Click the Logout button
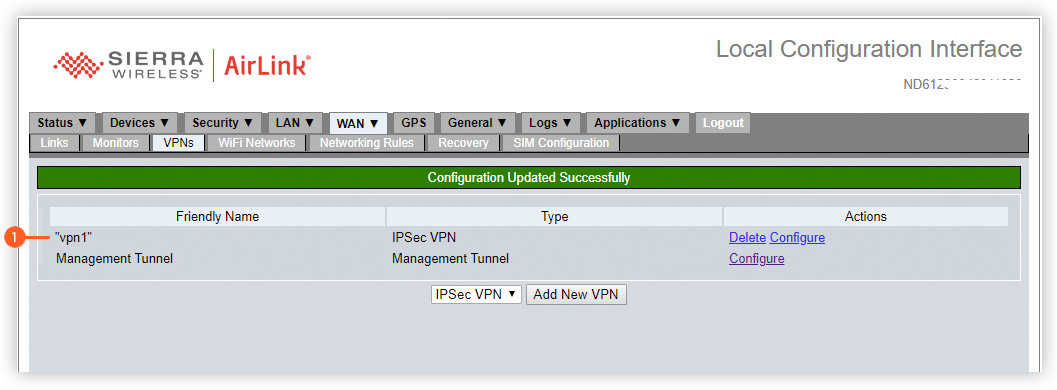1057x390 pixels. point(723,123)
